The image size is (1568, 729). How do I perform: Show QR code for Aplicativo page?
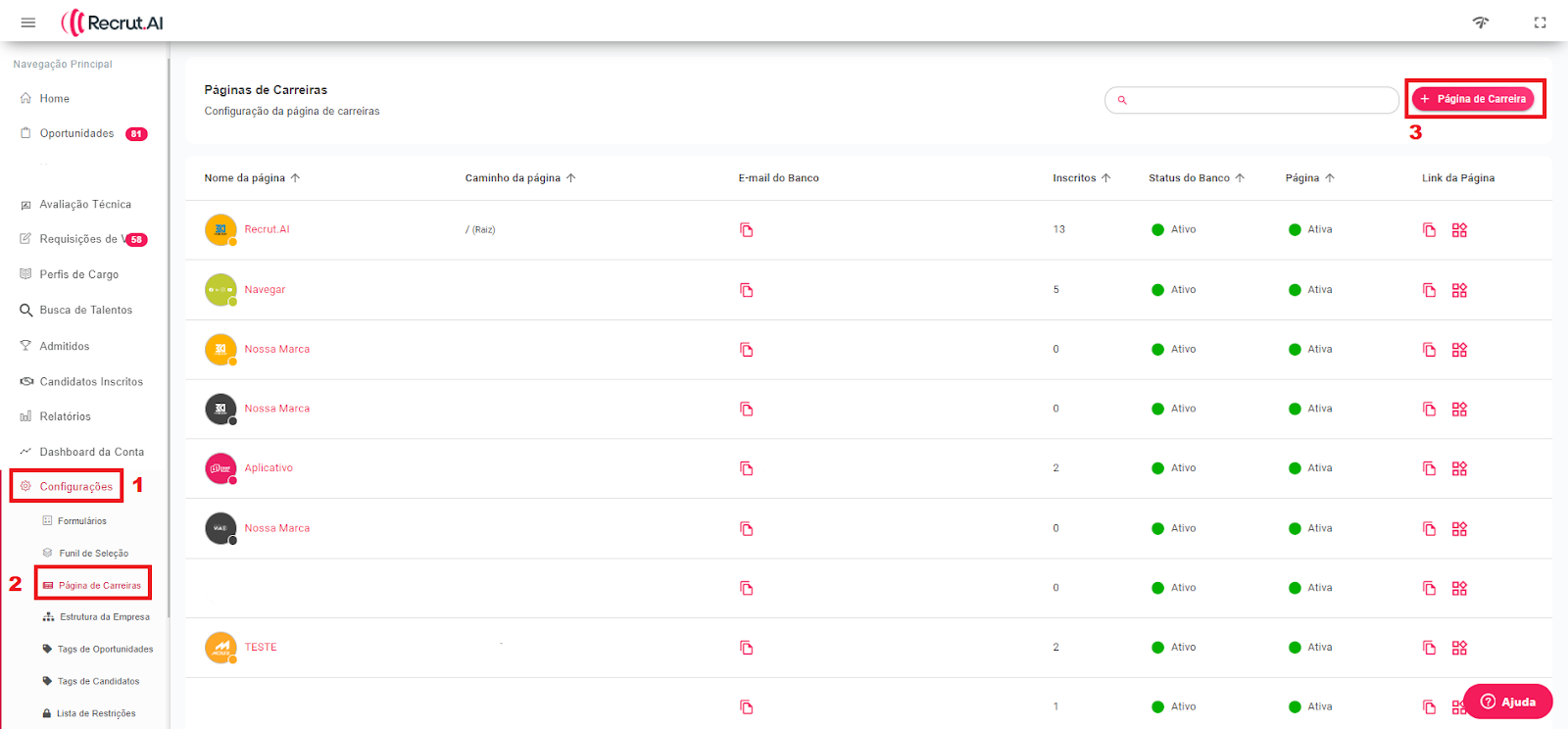(x=1459, y=468)
